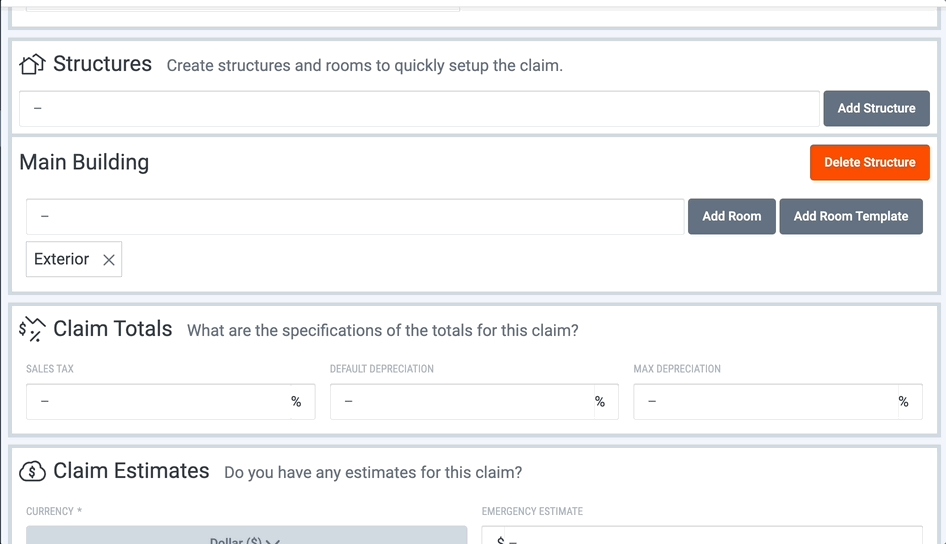Focus the room name input field

pos(355,217)
